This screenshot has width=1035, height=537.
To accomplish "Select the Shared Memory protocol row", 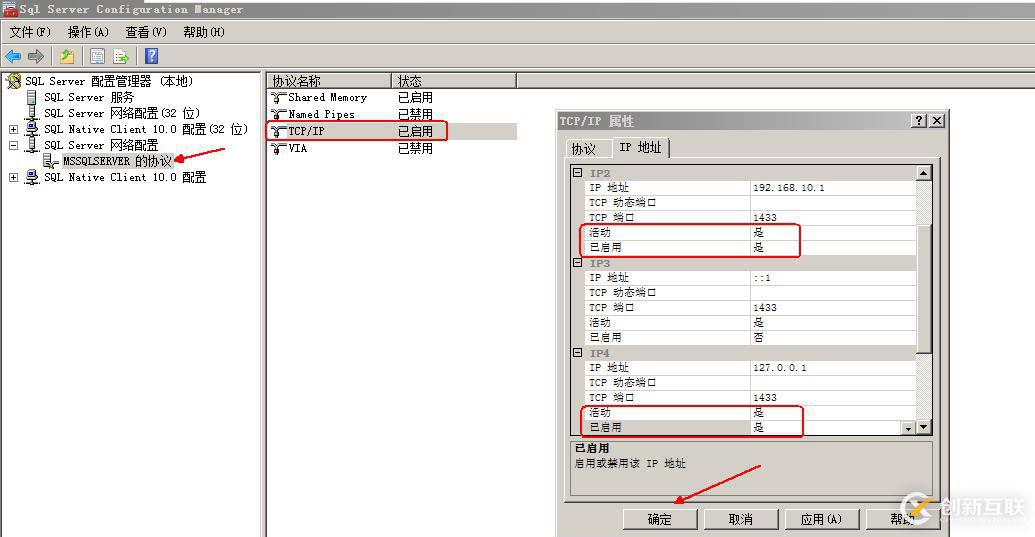I will (391, 98).
